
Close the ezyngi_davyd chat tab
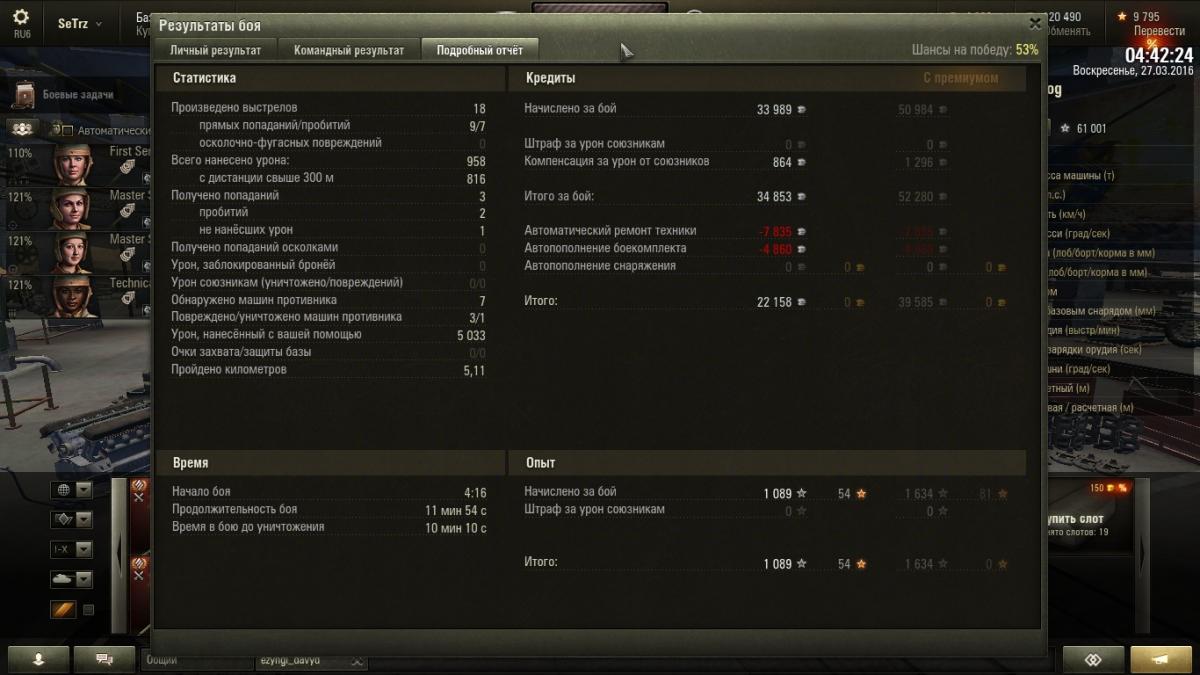[x=356, y=661]
